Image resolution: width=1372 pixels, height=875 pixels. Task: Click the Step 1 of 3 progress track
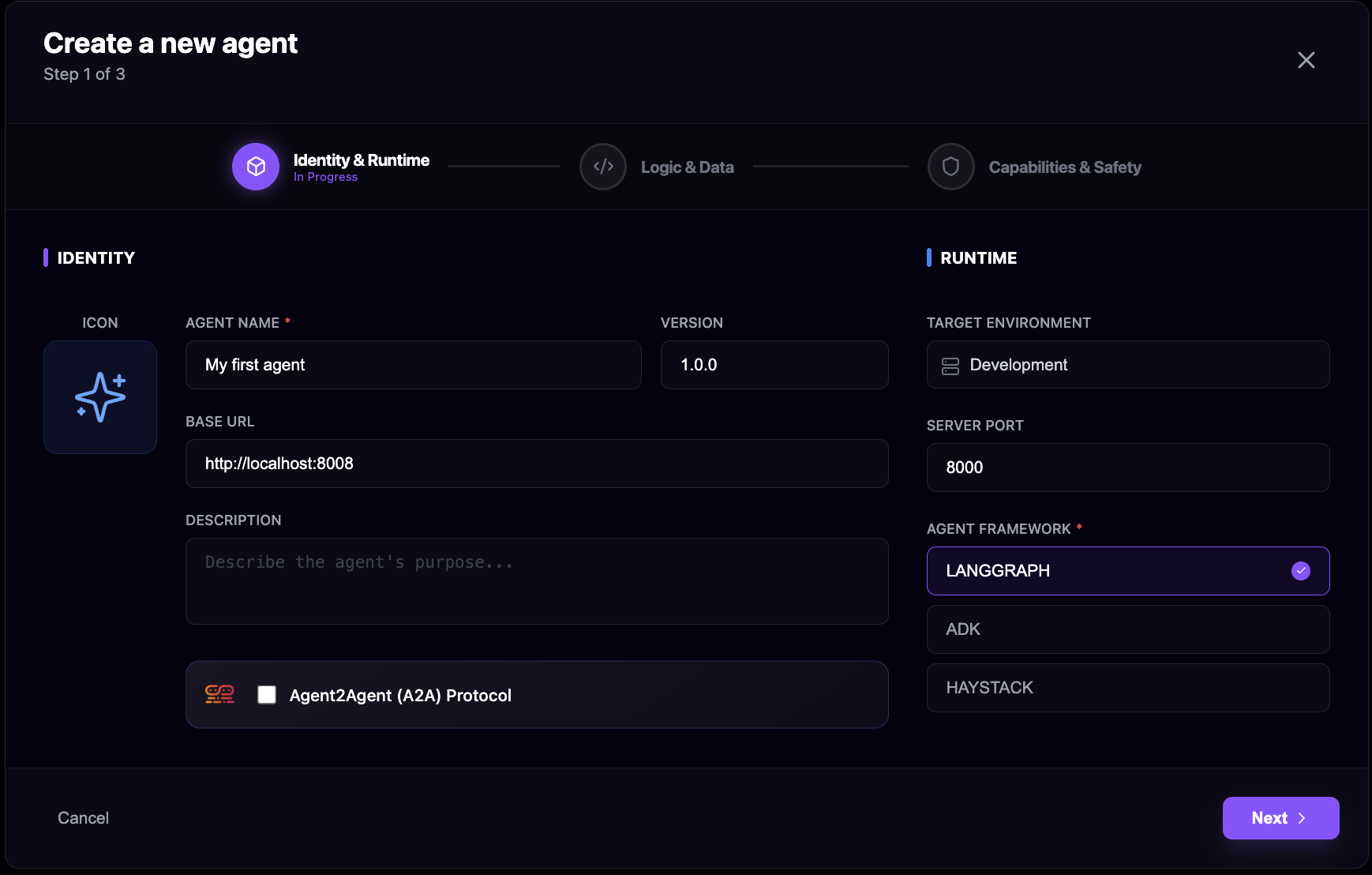click(x=84, y=73)
